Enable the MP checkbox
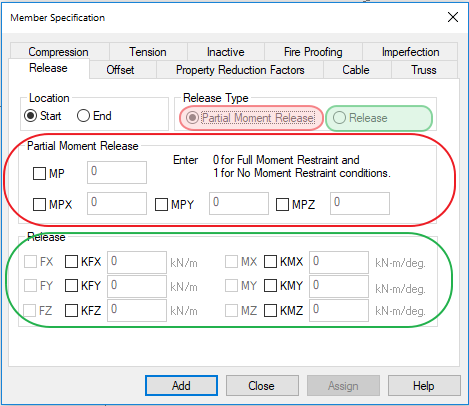The height and width of the screenshot is (406, 469). [x=39, y=173]
